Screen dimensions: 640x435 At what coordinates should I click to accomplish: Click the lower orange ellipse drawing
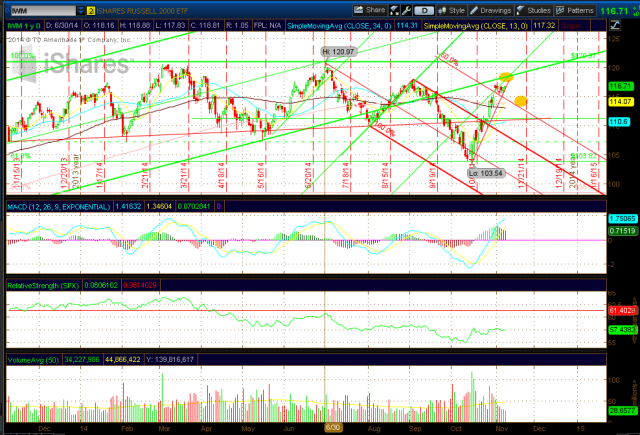(521, 101)
